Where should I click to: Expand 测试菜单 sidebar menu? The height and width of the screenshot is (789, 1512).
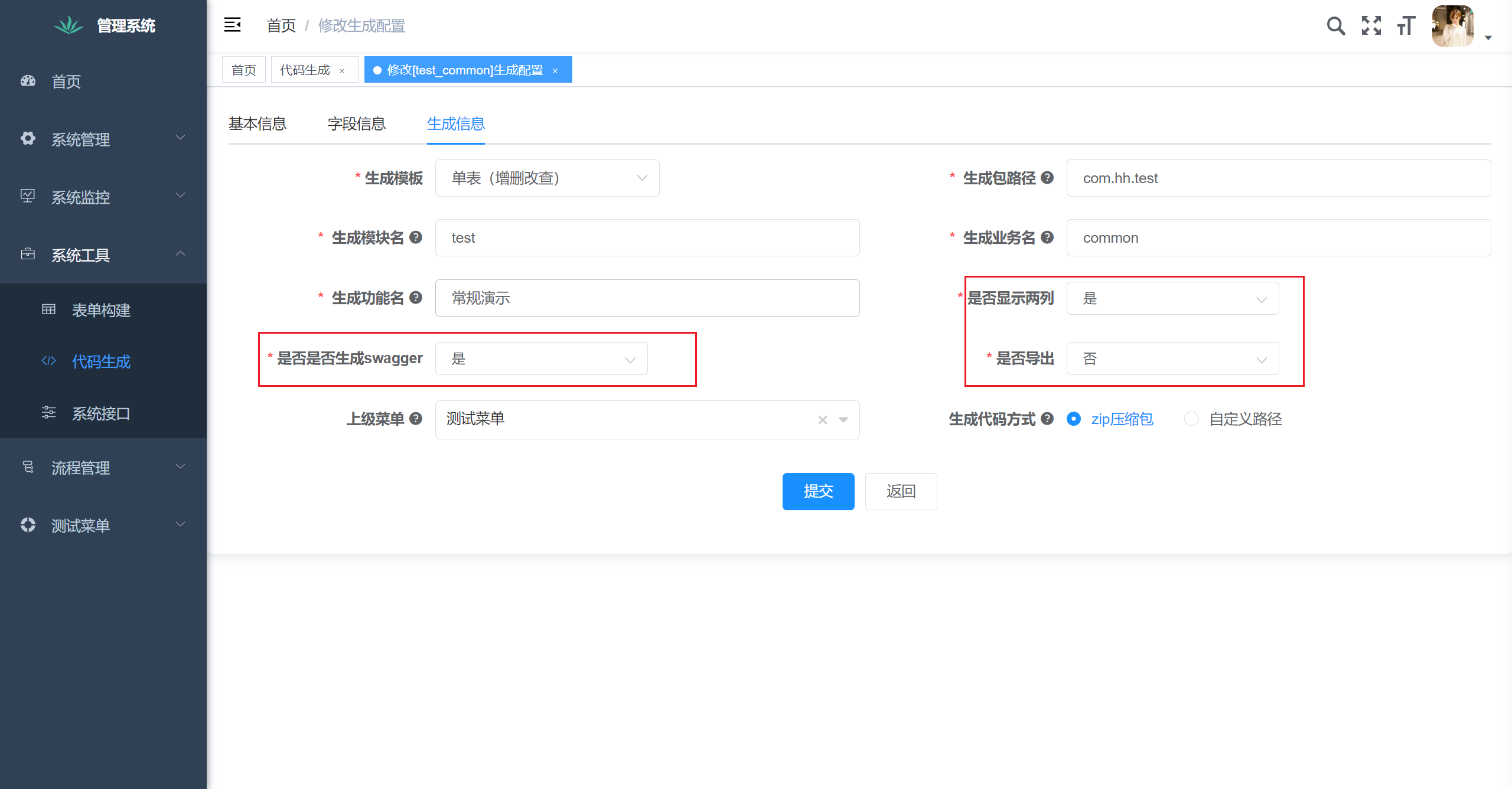click(x=103, y=525)
